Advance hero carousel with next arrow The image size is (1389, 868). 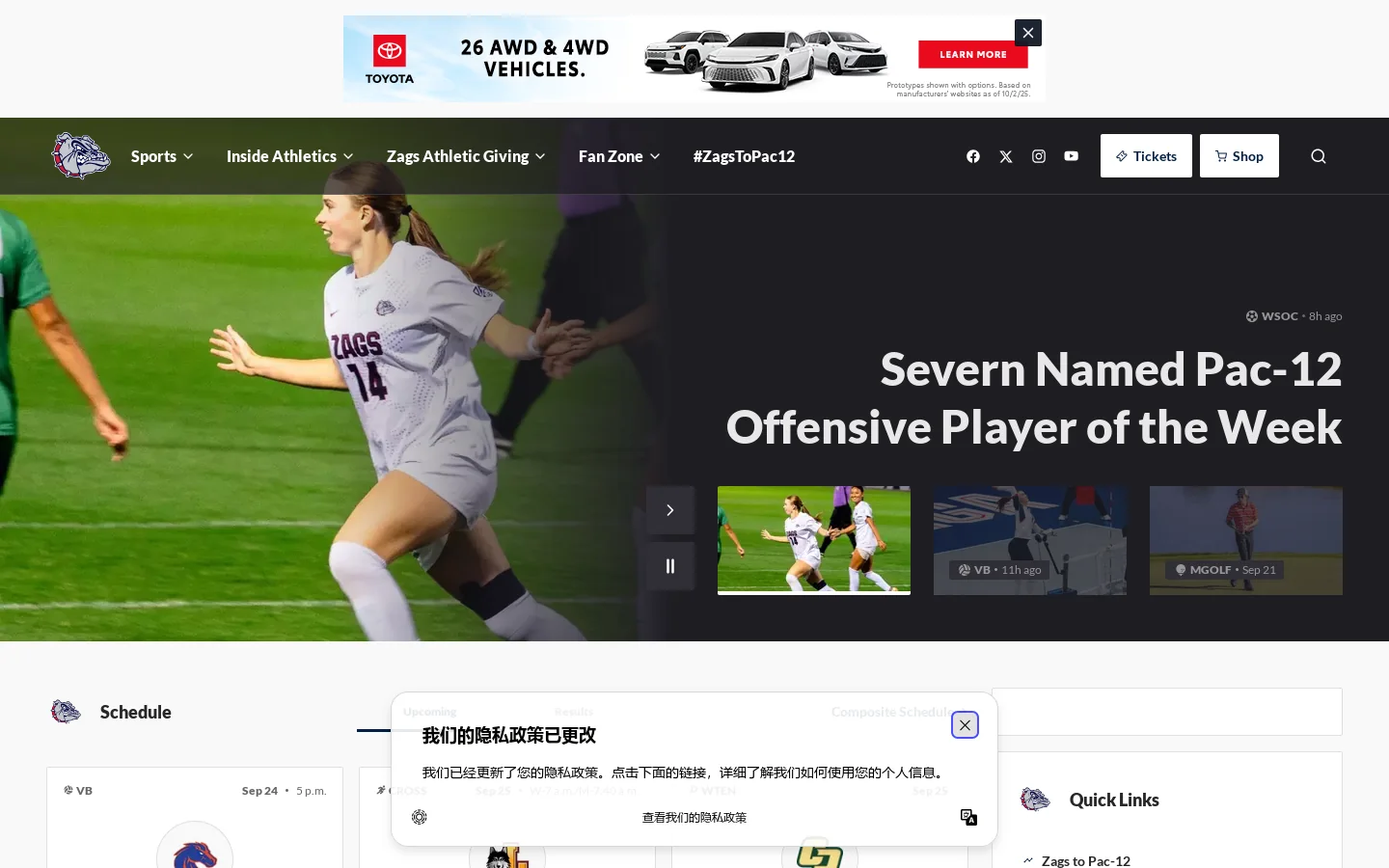(x=670, y=510)
